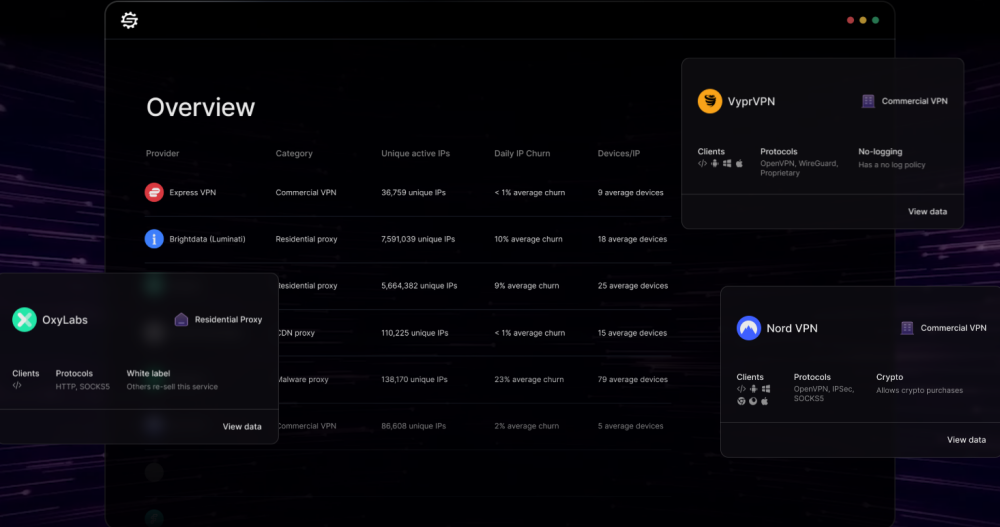Click the 79 average devices cell
Screen dimensions: 1000x527
click(633, 380)
